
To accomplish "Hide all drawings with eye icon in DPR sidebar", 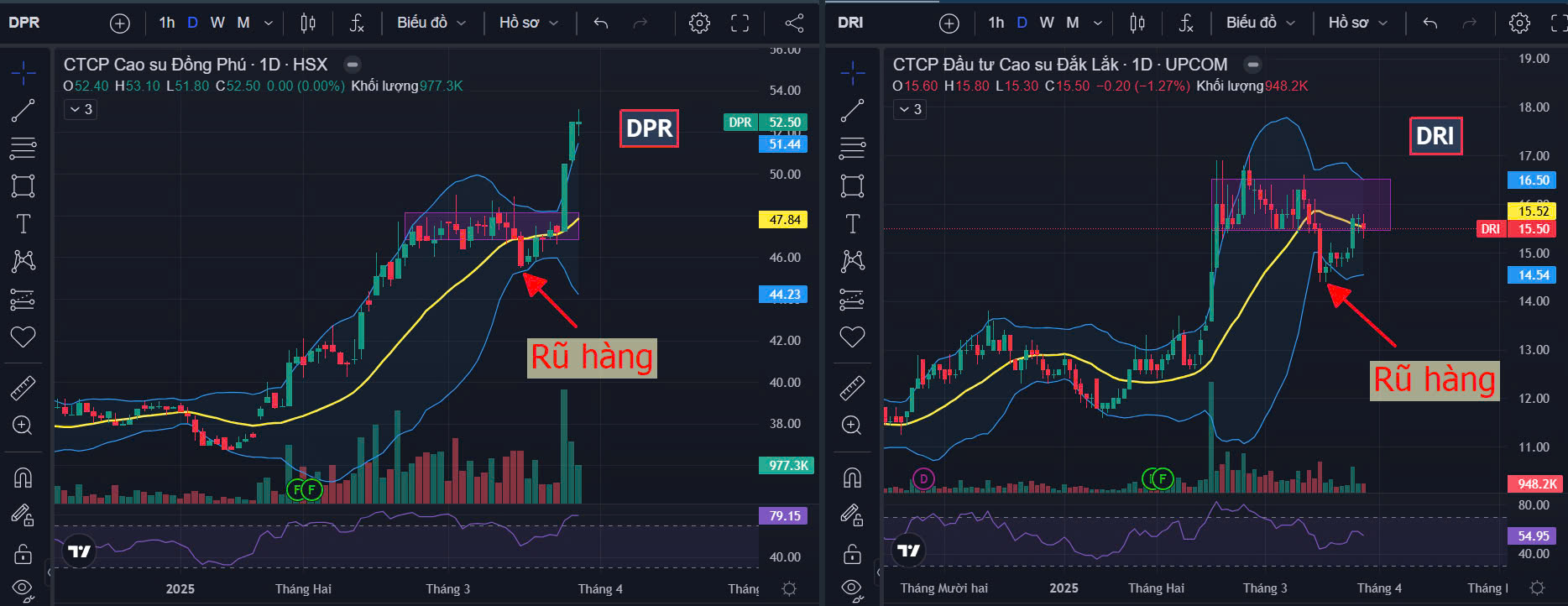I will [24, 590].
